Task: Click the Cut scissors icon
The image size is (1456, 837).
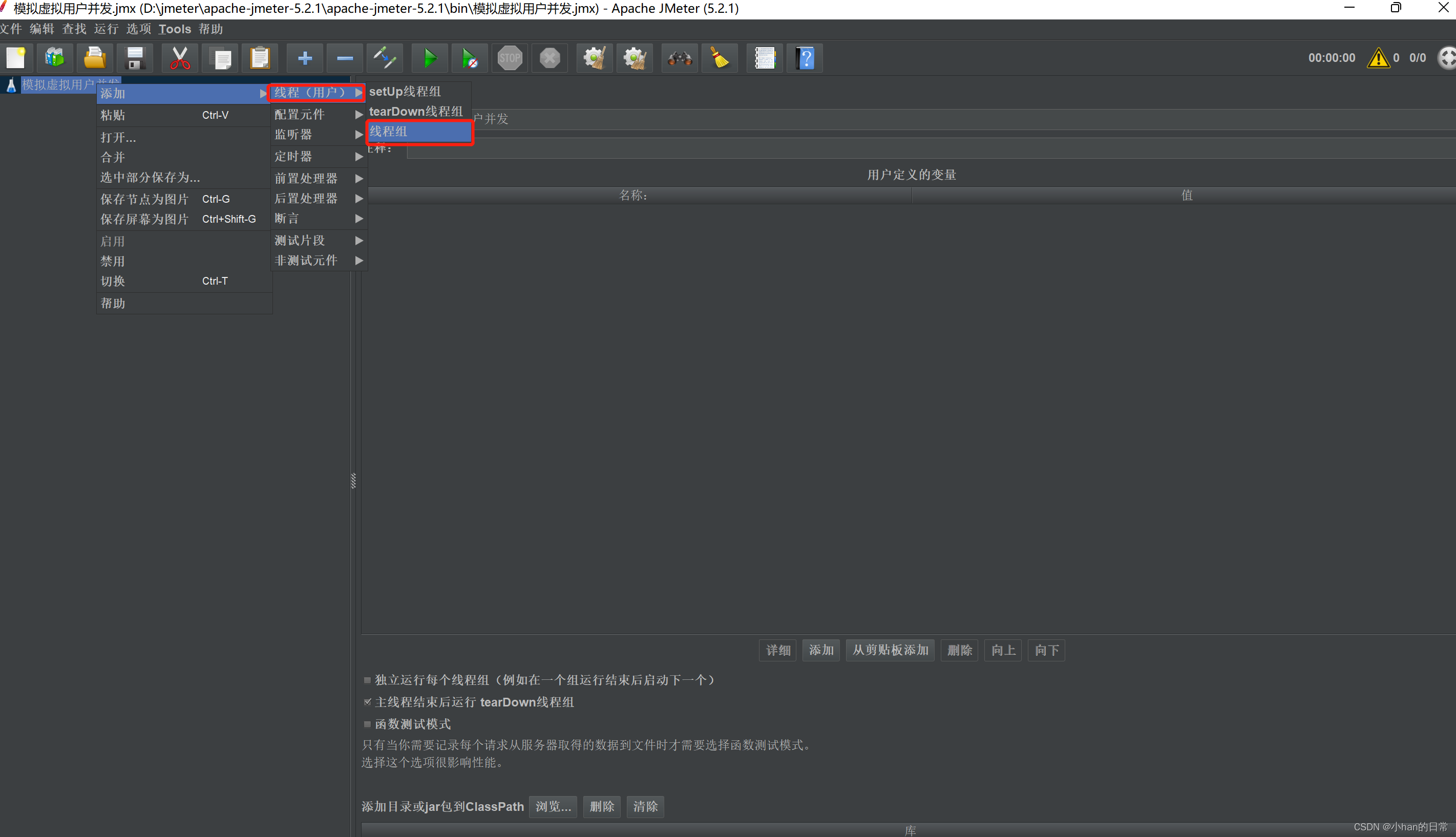Action: pos(180,58)
